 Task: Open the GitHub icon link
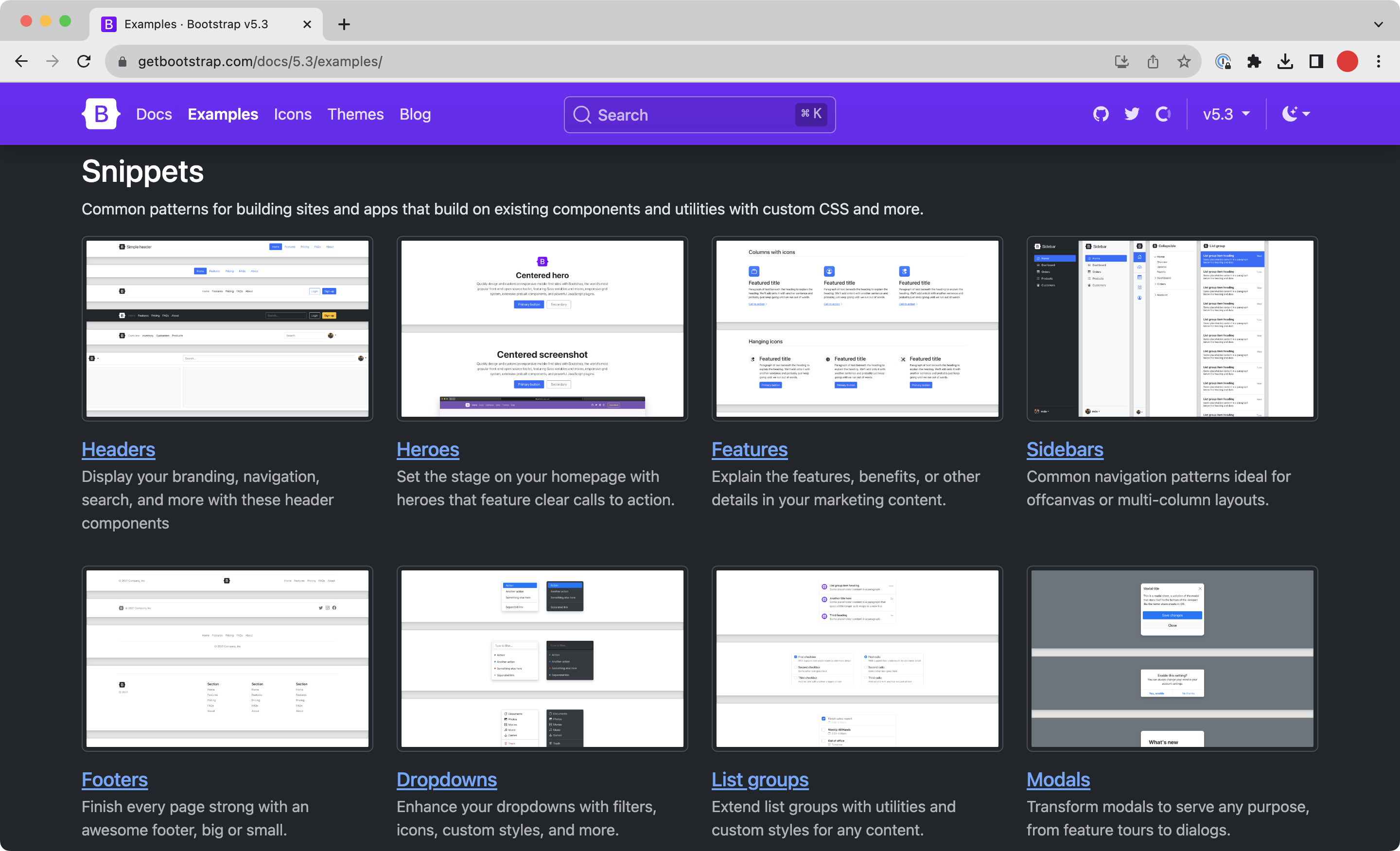[x=1101, y=114]
